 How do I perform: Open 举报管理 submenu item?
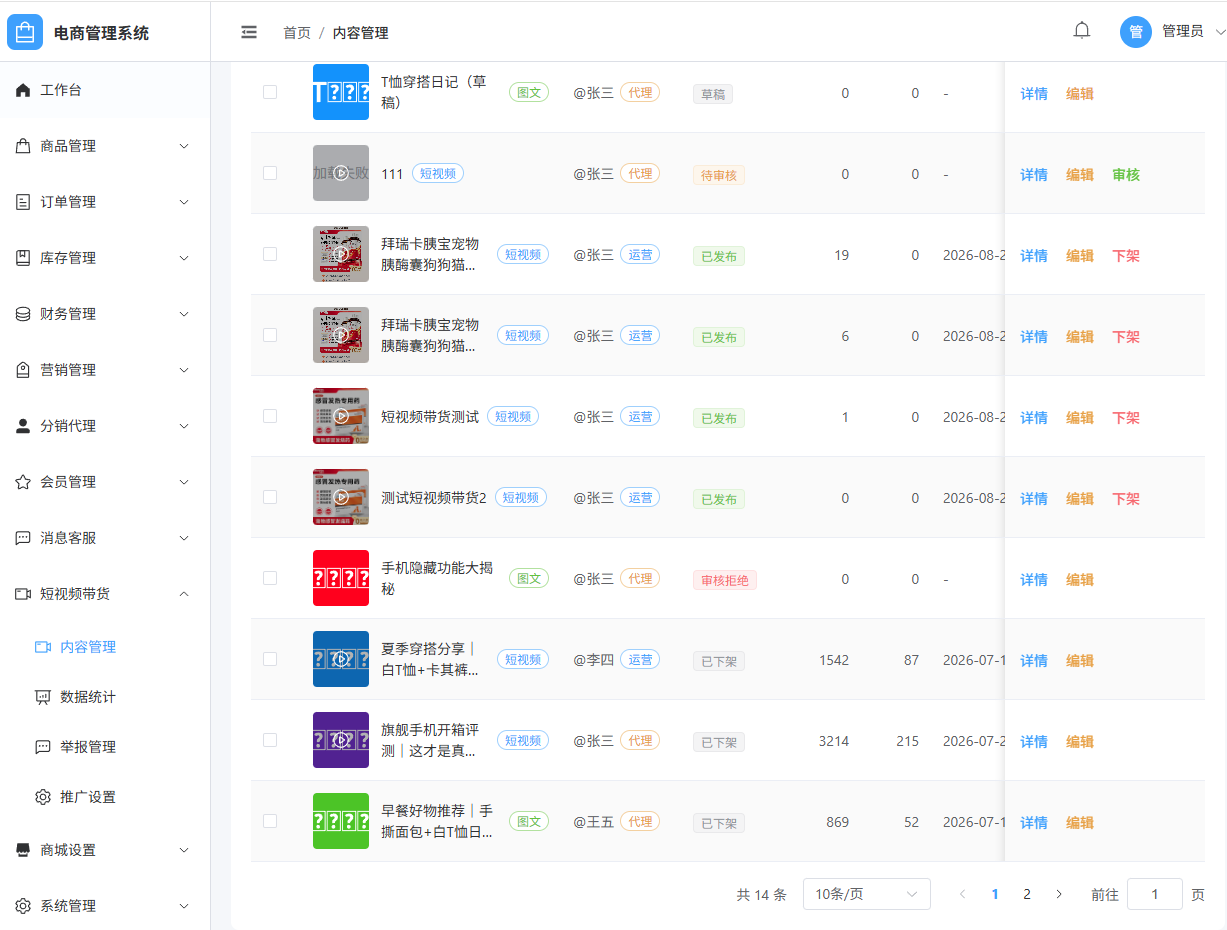pyautogui.click(x=105, y=747)
